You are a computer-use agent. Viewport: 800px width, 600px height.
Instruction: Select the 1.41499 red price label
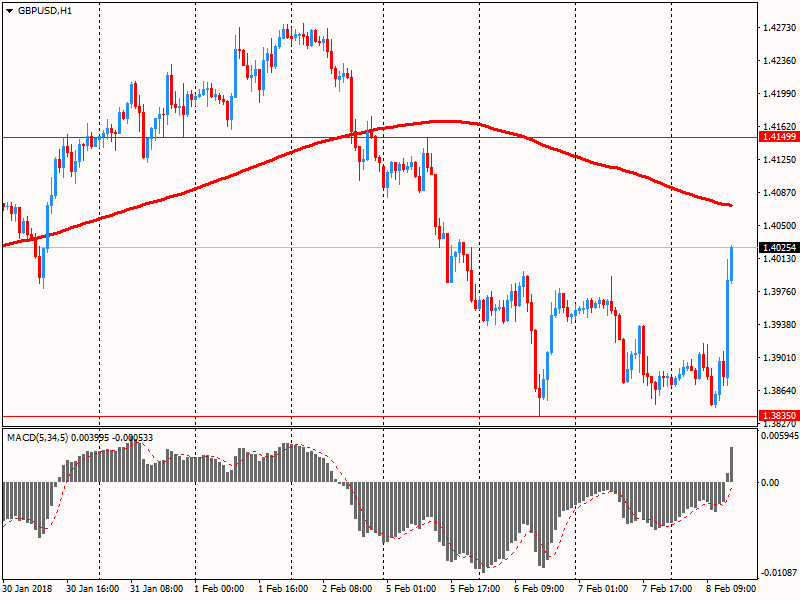coord(779,137)
